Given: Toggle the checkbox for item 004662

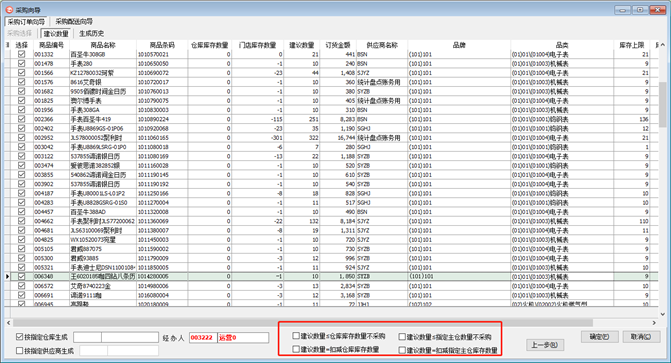Looking at the screenshot, I should (21, 221).
